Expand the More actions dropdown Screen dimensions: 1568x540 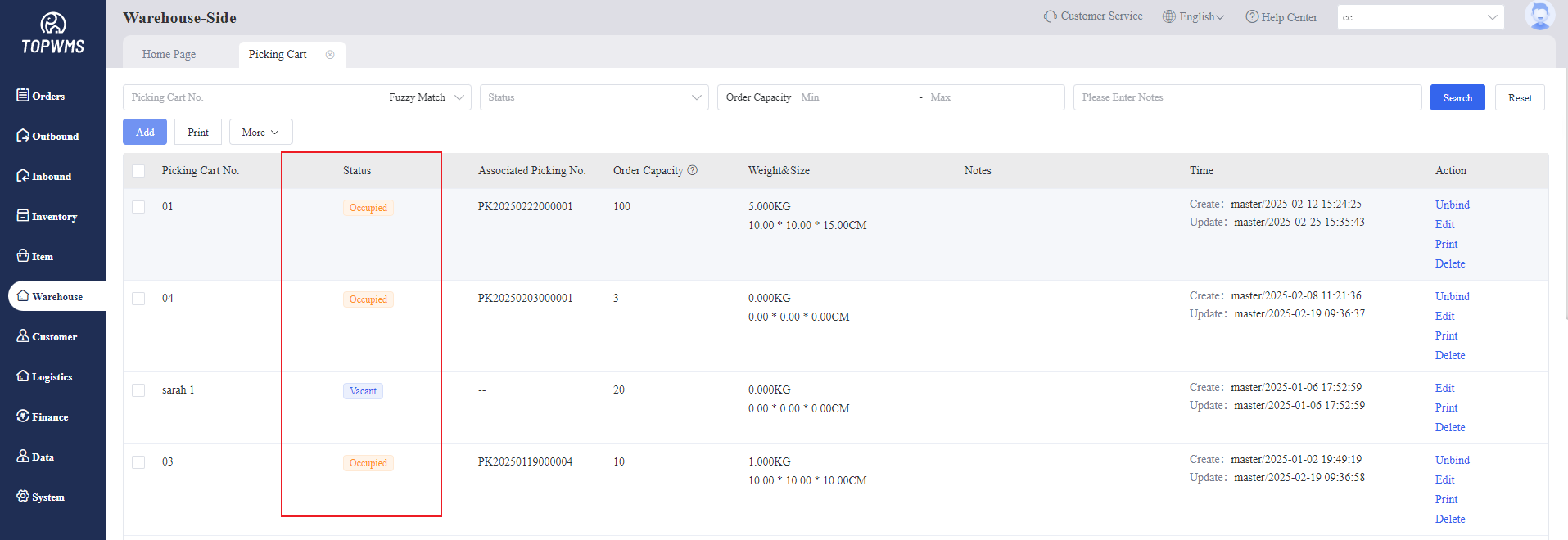pyautogui.click(x=260, y=133)
